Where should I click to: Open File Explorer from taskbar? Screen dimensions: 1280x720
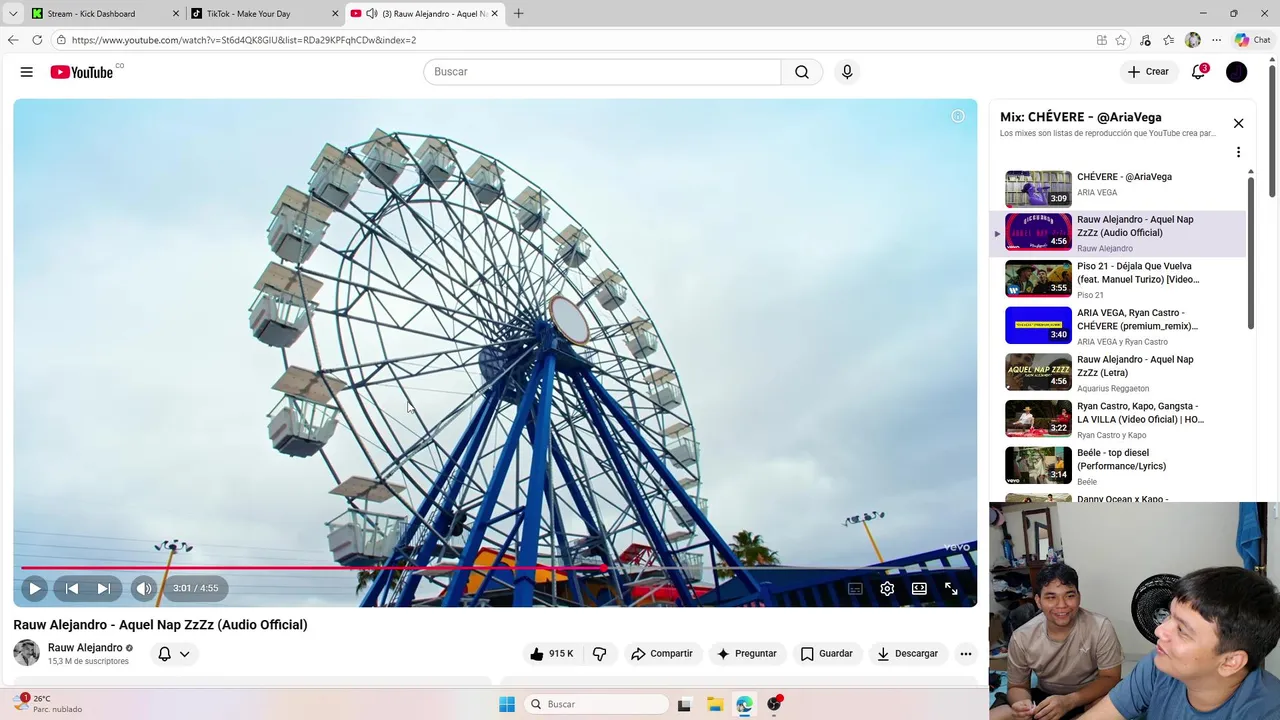point(715,704)
